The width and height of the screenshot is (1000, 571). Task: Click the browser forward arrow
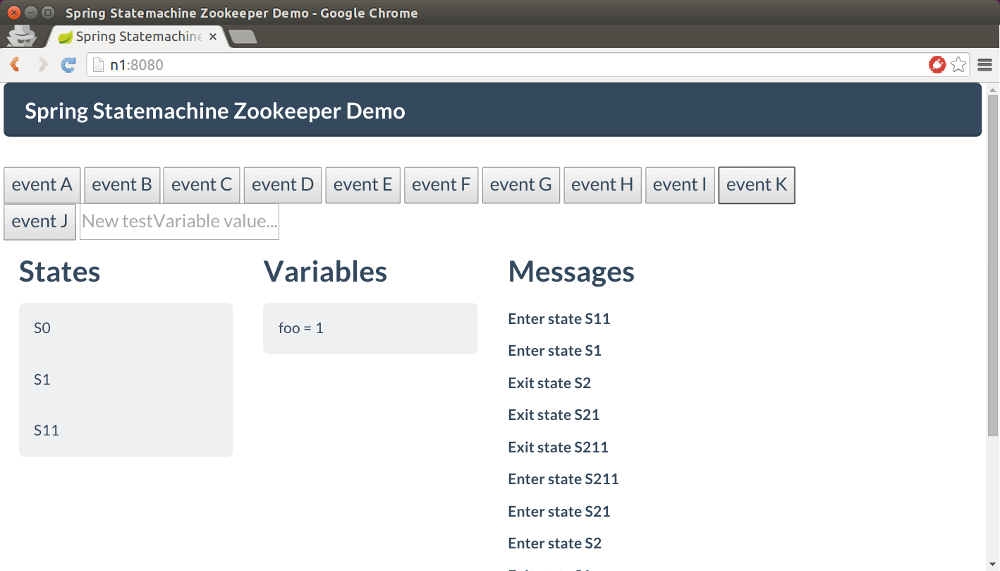42,64
